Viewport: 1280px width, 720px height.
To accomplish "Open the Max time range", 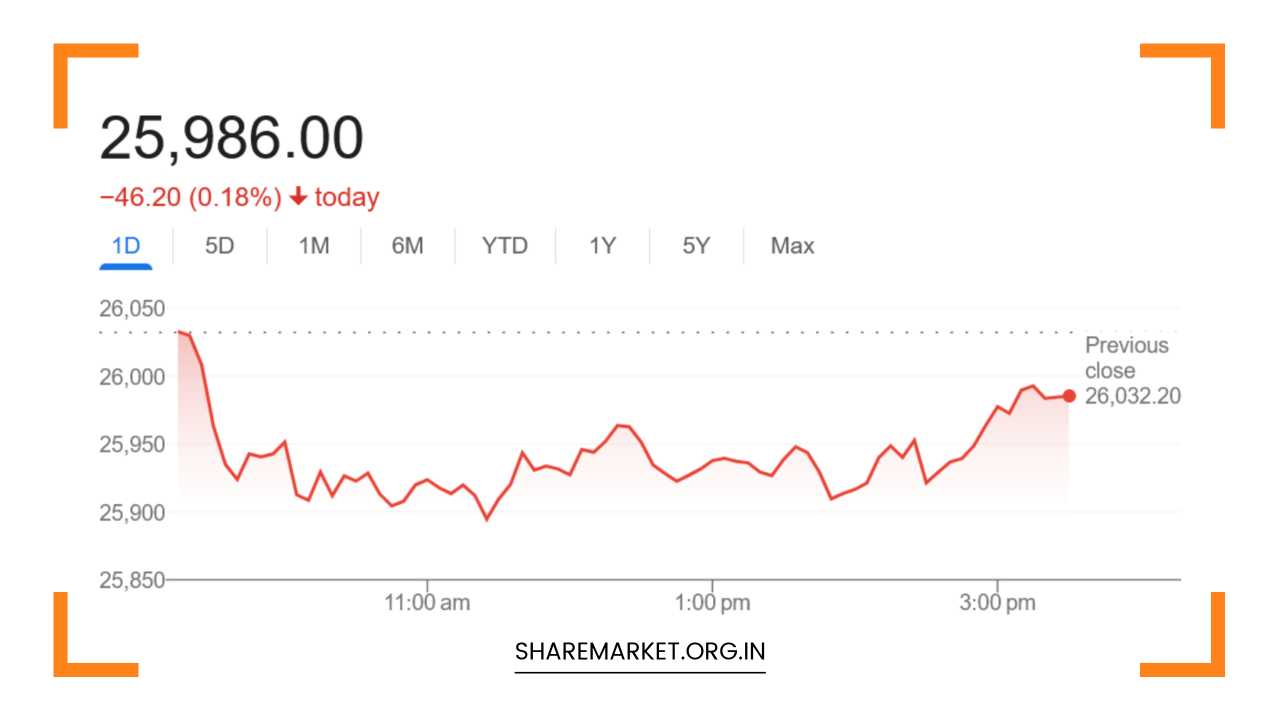I will [791, 245].
